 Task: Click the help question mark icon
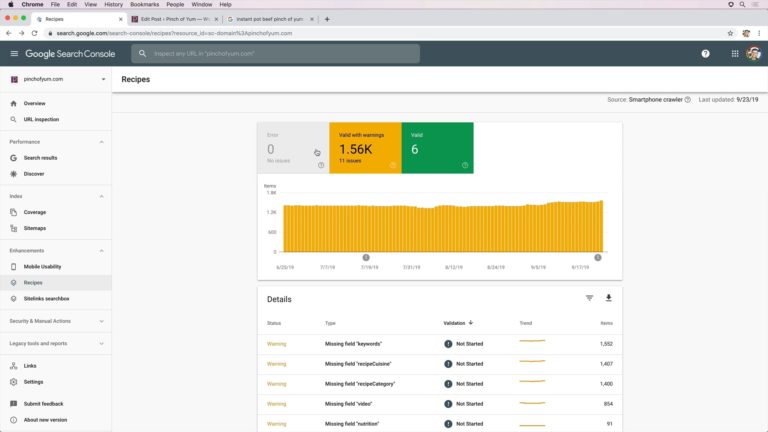click(705, 54)
